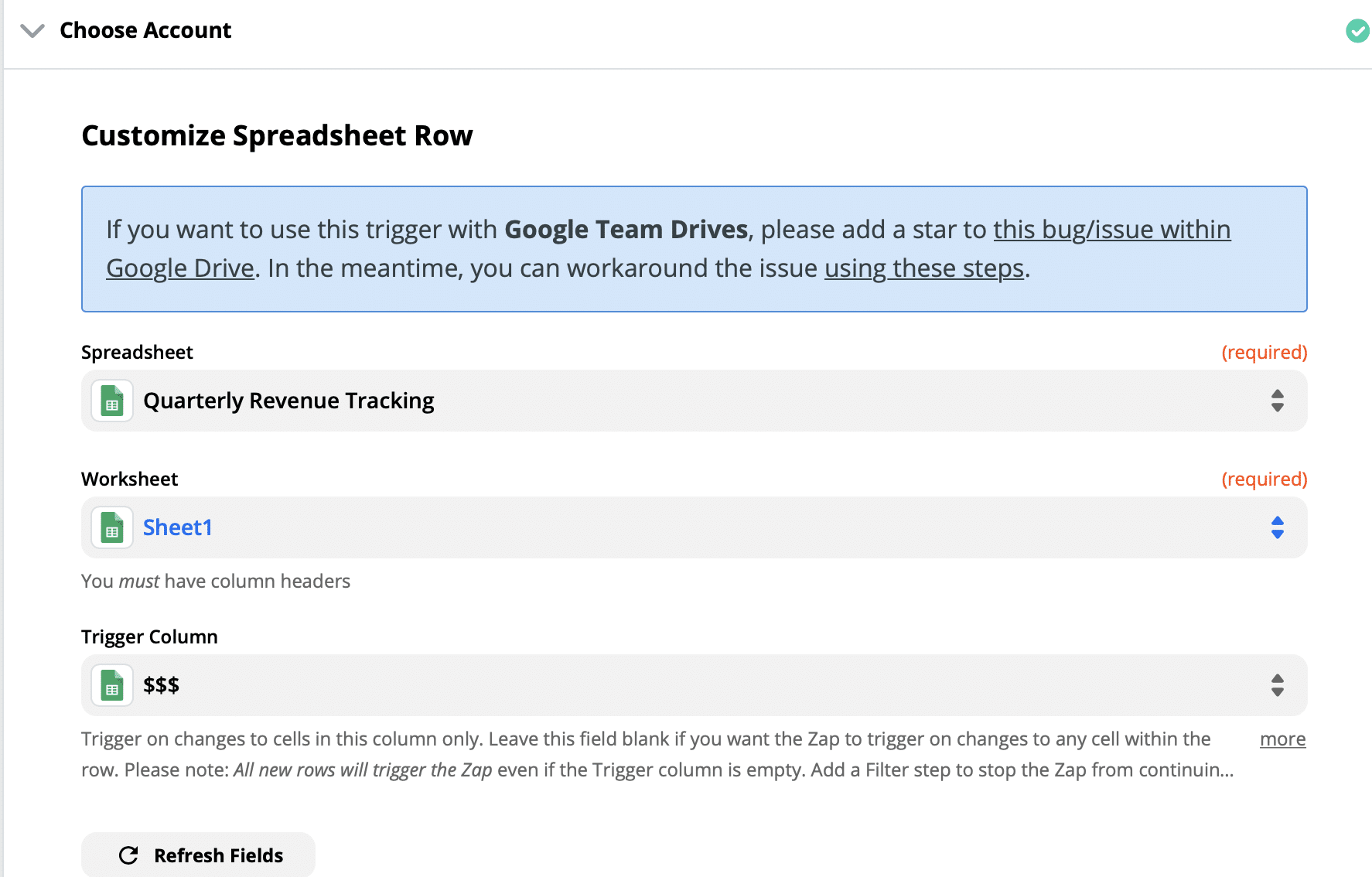Click the blue Worksheet selector arrows
The width and height of the screenshot is (1372, 877).
pos(1277,527)
